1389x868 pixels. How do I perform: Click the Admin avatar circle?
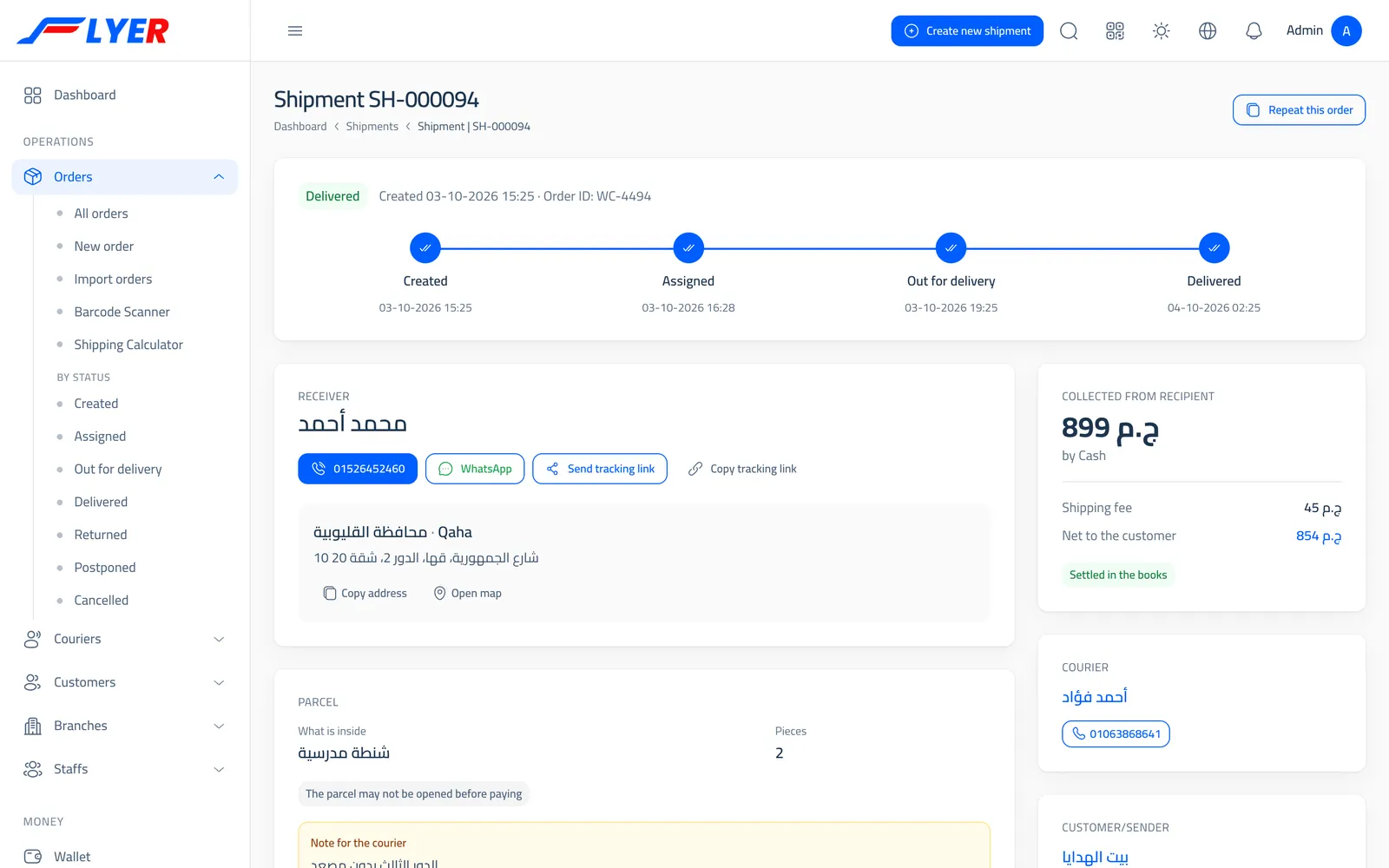(1346, 31)
